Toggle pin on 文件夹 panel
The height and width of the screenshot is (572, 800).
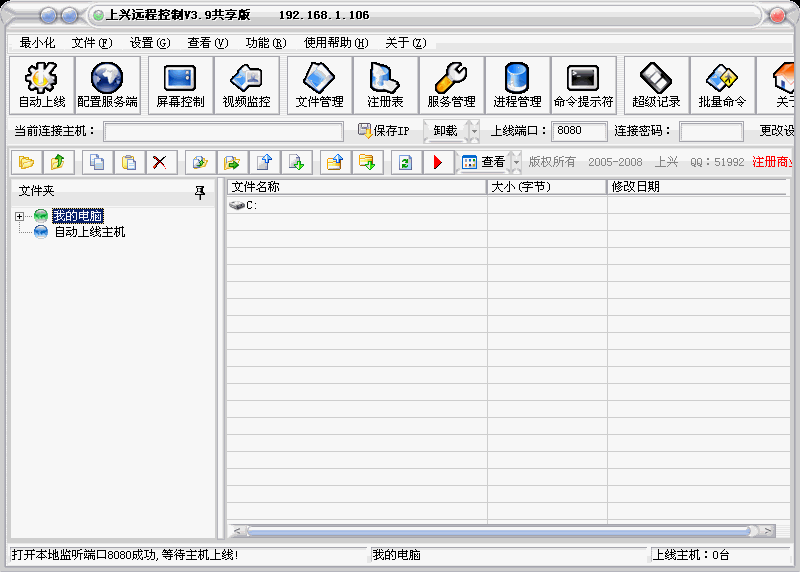click(x=200, y=191)
